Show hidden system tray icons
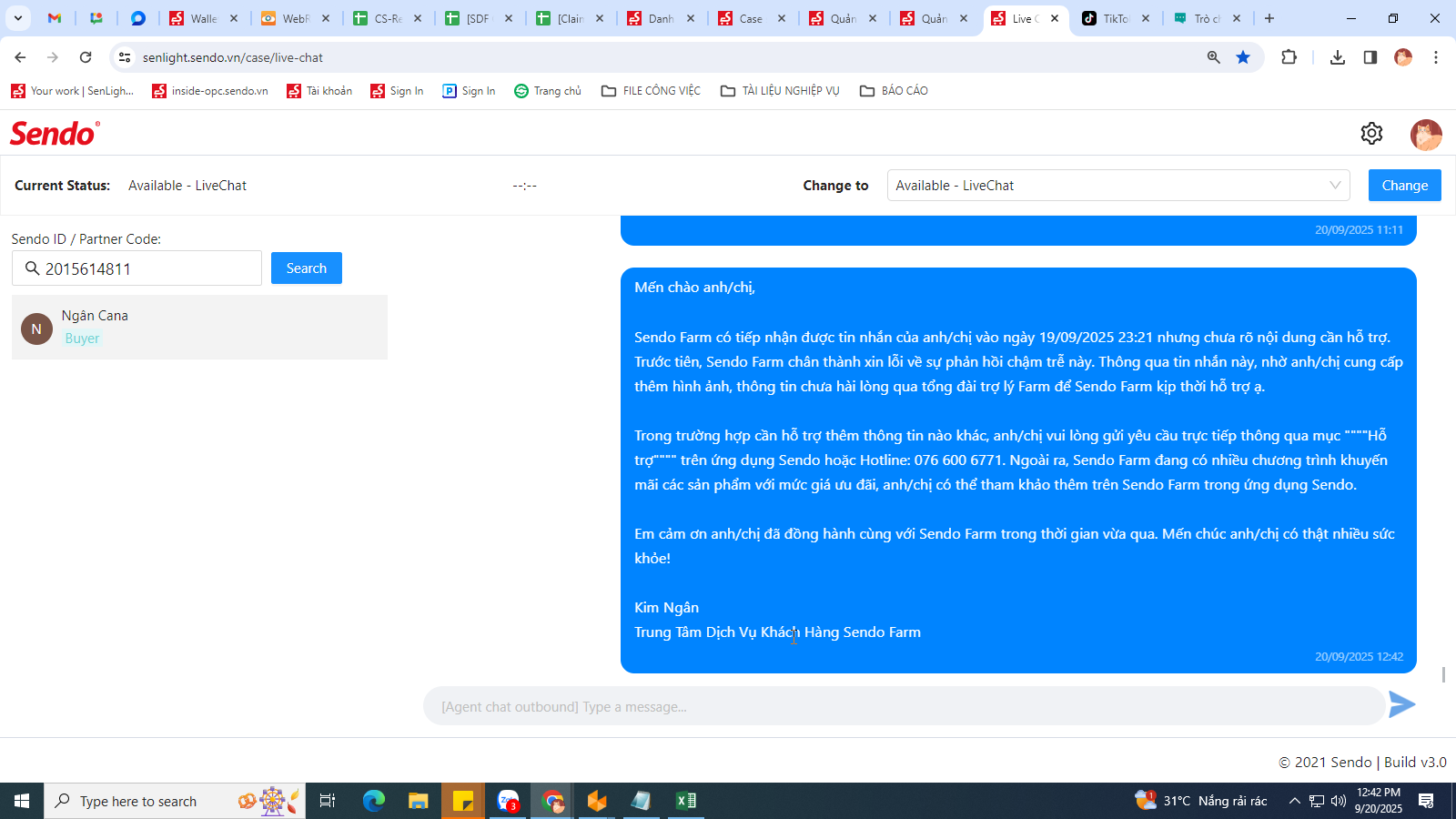The height and width of the screenshot is (819, 1456). [1294, 801]
